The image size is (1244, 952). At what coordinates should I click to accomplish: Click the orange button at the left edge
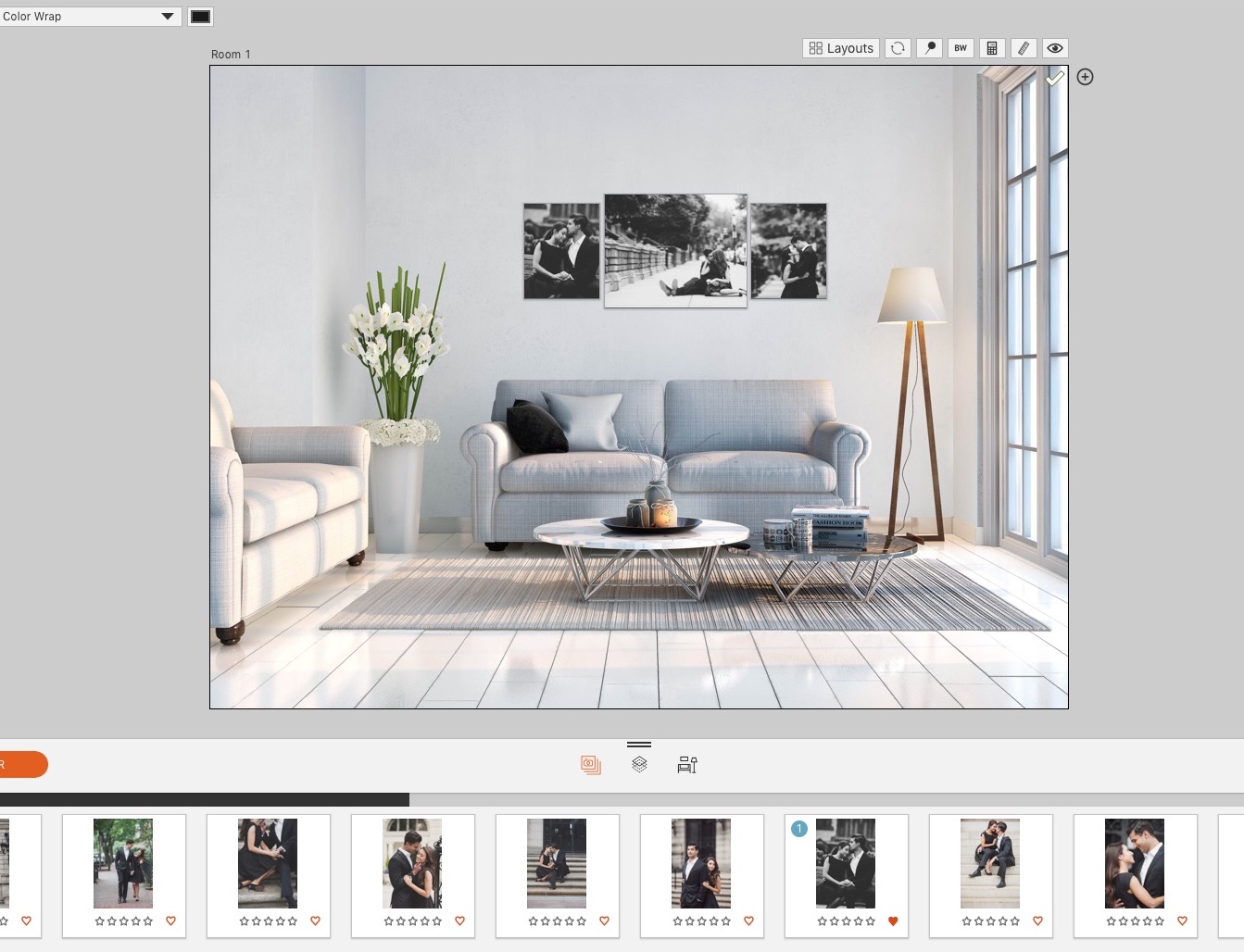pyautogui.click(x=23, y=765)
